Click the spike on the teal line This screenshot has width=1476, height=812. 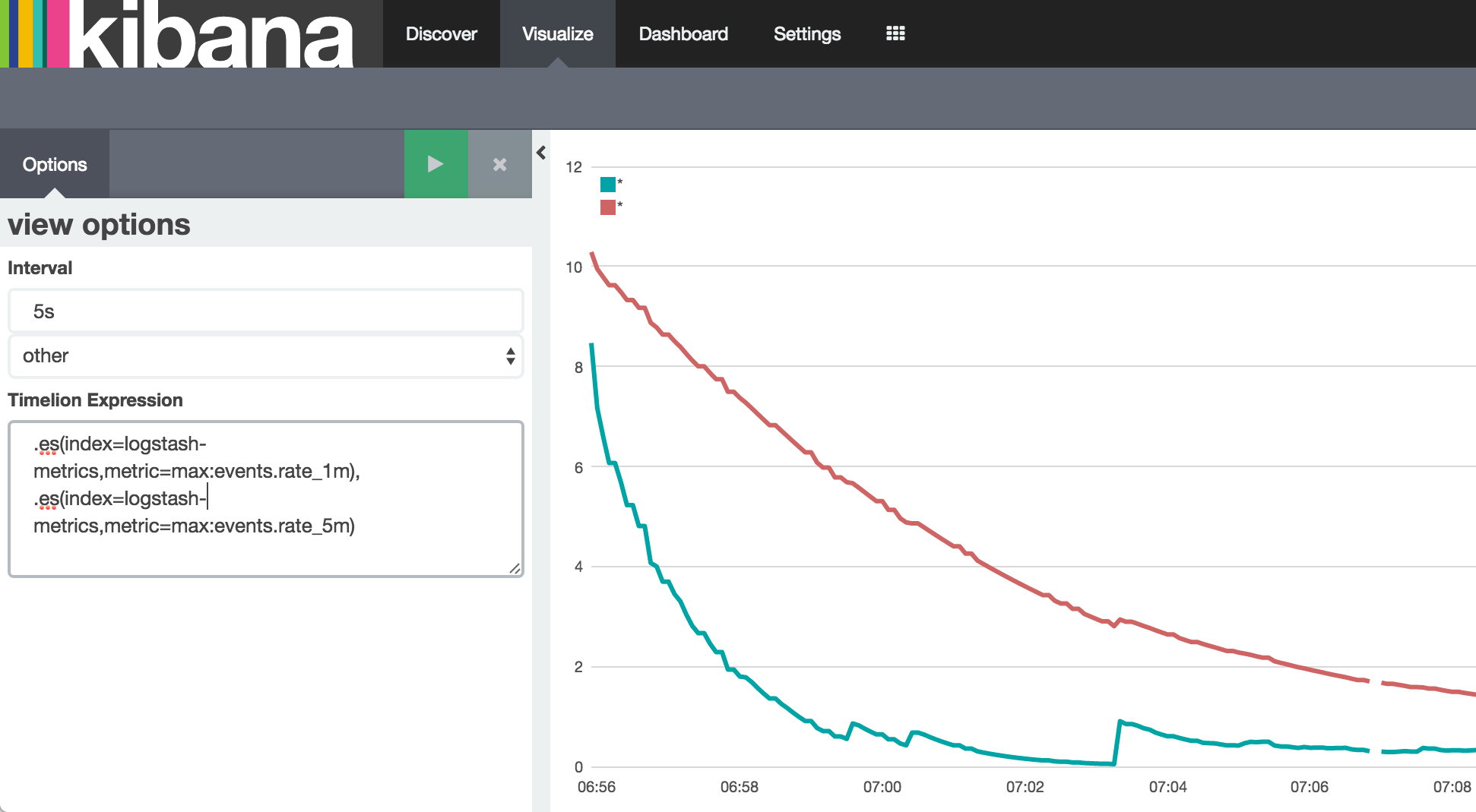click(1120, 722)
